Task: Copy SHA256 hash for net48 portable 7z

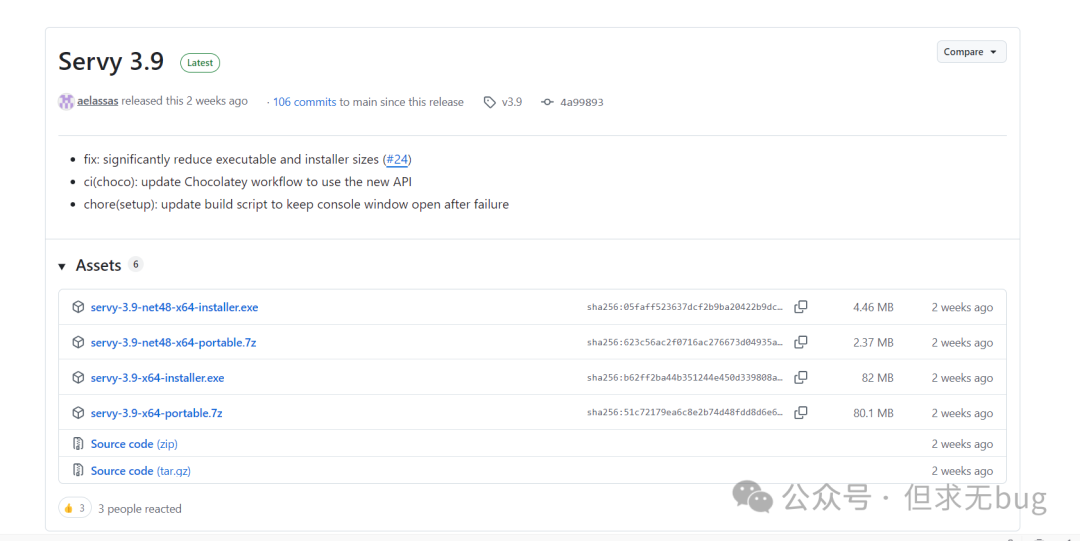Action: (800, 343)
